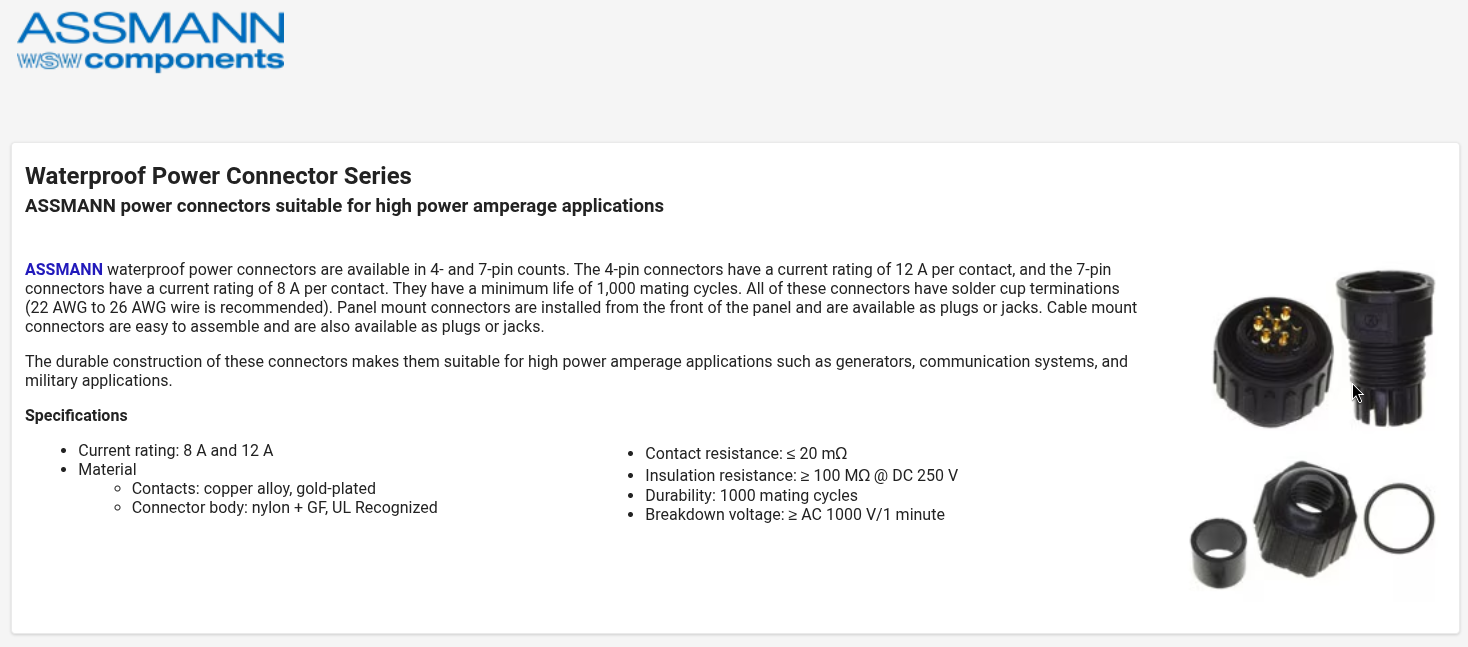1468x647 pixels.
Task: Click the Waterproof Power Connector Series heading
Action: click(x=218, y=176)
